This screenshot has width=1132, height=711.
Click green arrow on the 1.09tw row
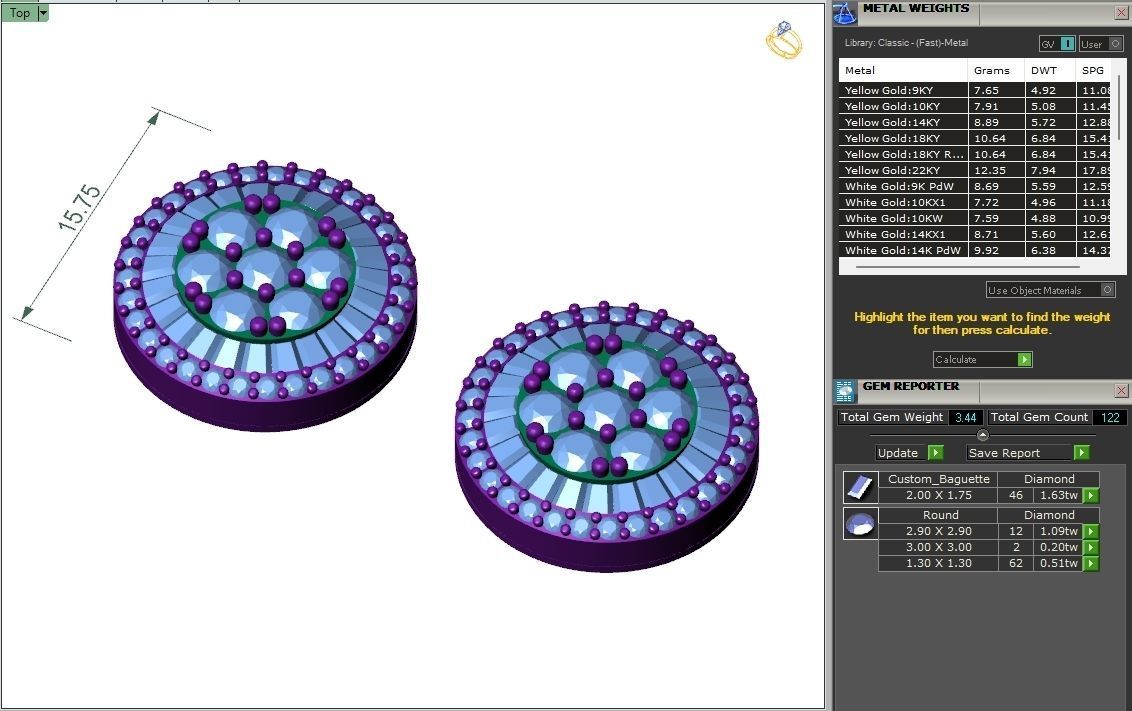tap(1091, 531)
